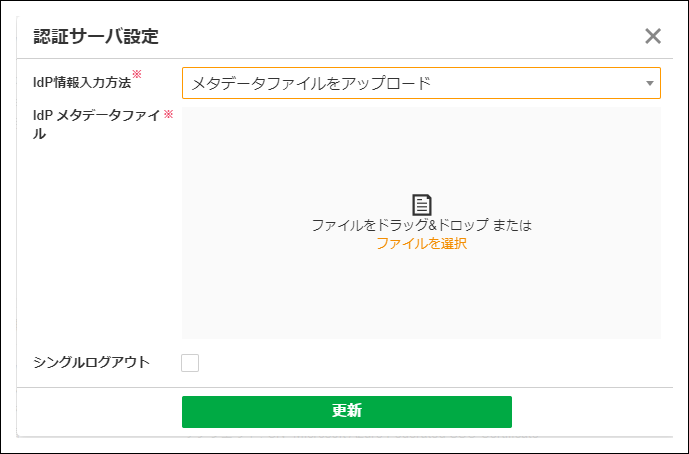
Task: Click the dropdown arrow of IdP情報入力方法
Action: [x=649, y=83]
